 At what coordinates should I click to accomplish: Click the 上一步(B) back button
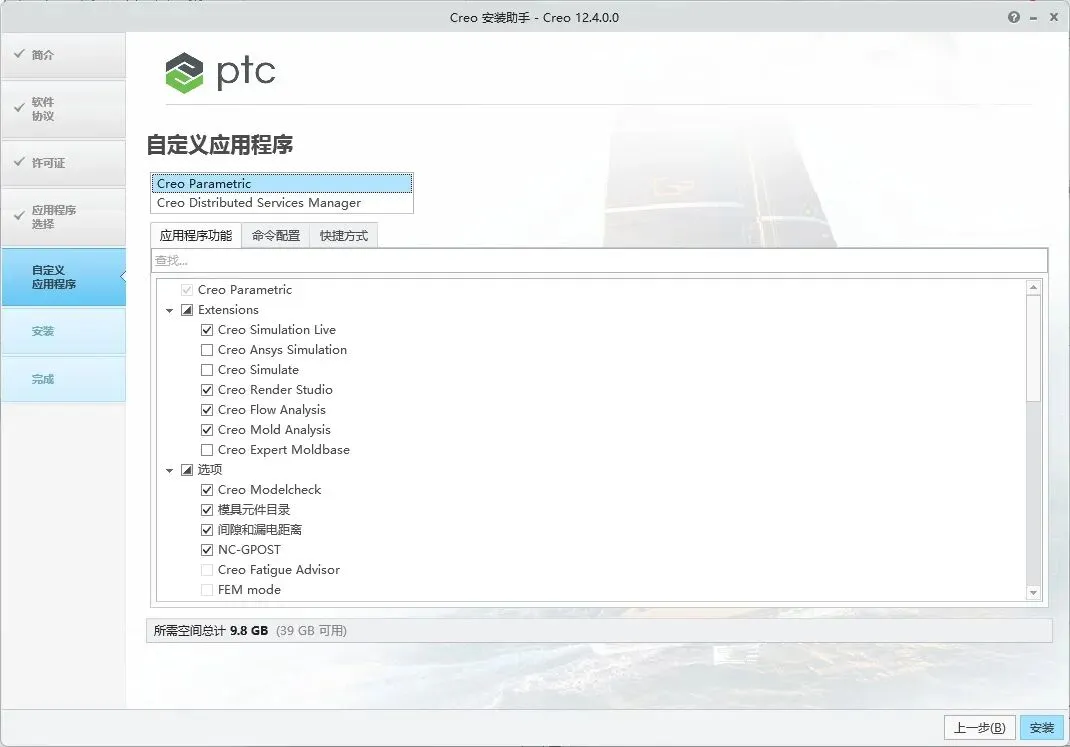point(980,728)
